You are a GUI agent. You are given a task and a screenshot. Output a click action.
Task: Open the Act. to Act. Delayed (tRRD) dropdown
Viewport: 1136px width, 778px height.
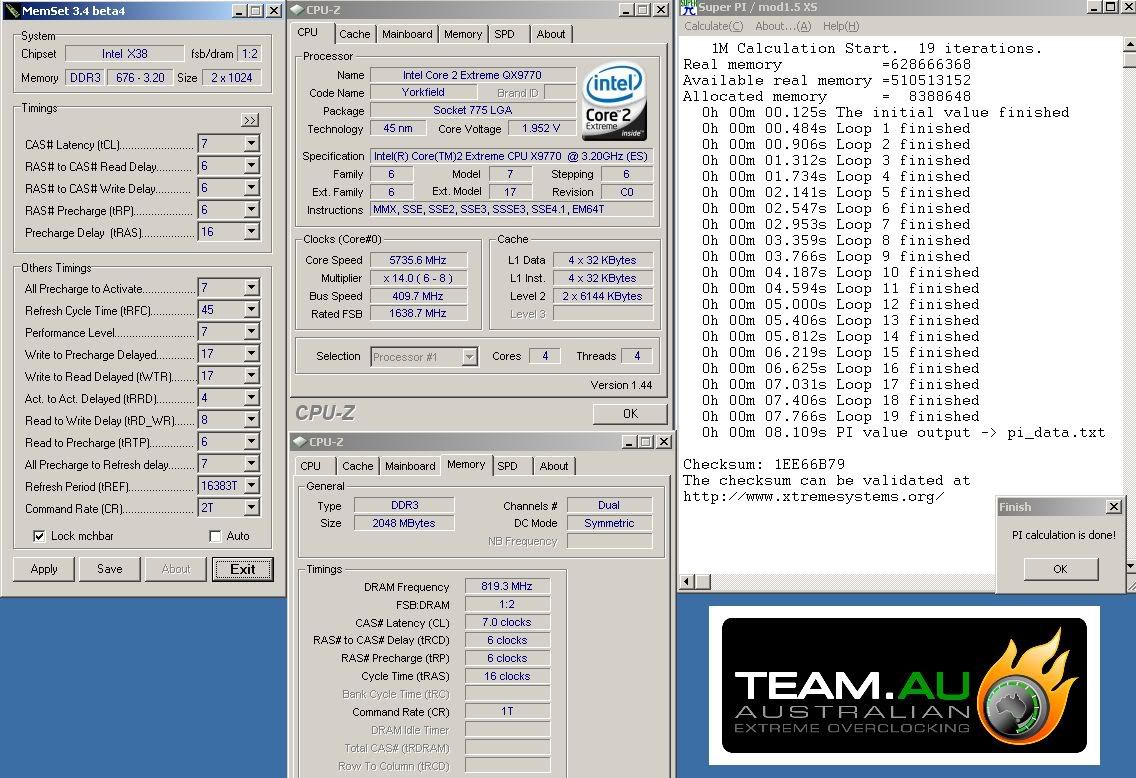(251, 398)
